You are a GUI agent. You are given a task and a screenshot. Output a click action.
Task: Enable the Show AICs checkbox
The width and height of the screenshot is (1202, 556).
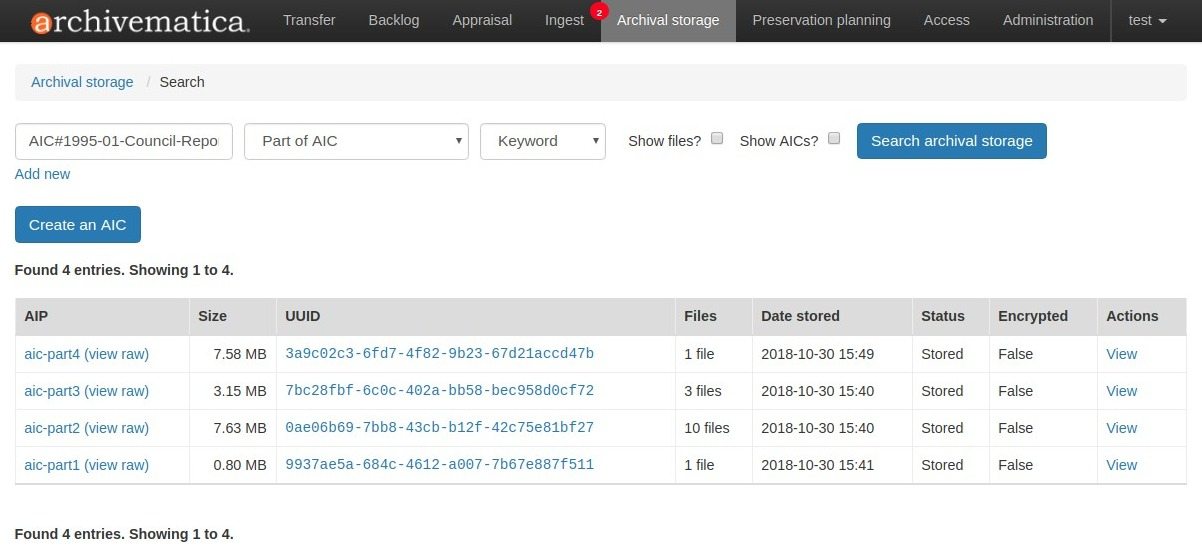point(834,139)
